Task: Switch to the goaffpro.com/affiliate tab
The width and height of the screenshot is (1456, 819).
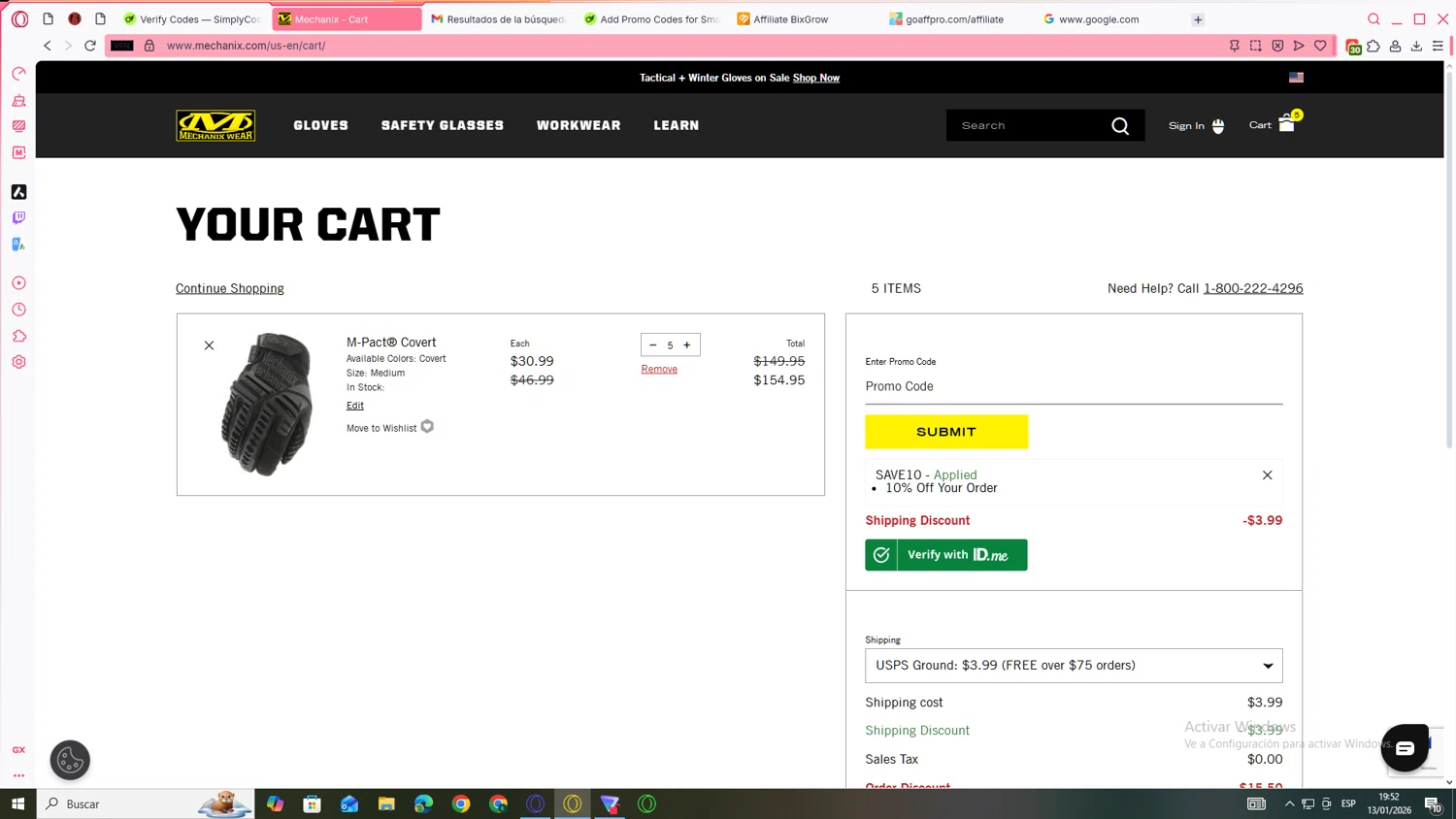Action: [x=957, y=19]
